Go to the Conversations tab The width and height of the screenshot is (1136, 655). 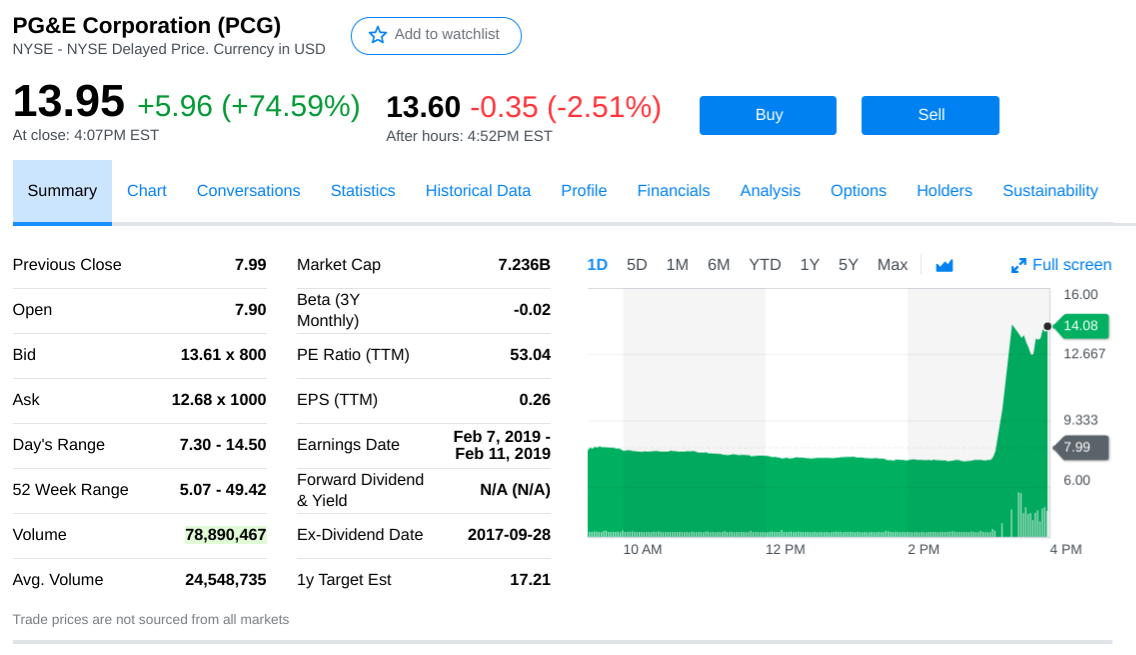(248, 191)
